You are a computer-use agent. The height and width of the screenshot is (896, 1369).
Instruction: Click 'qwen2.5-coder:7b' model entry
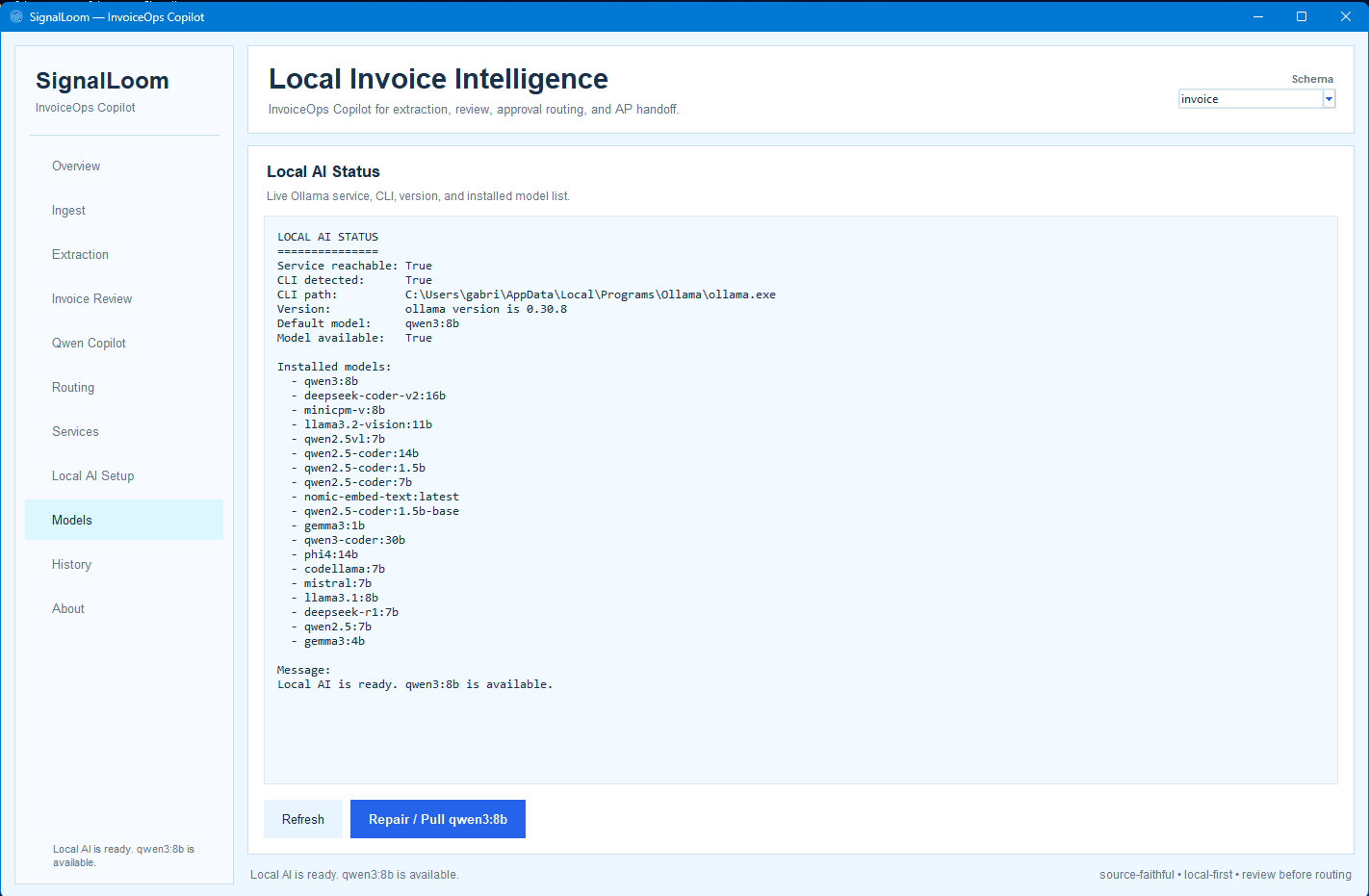(358, 482)
